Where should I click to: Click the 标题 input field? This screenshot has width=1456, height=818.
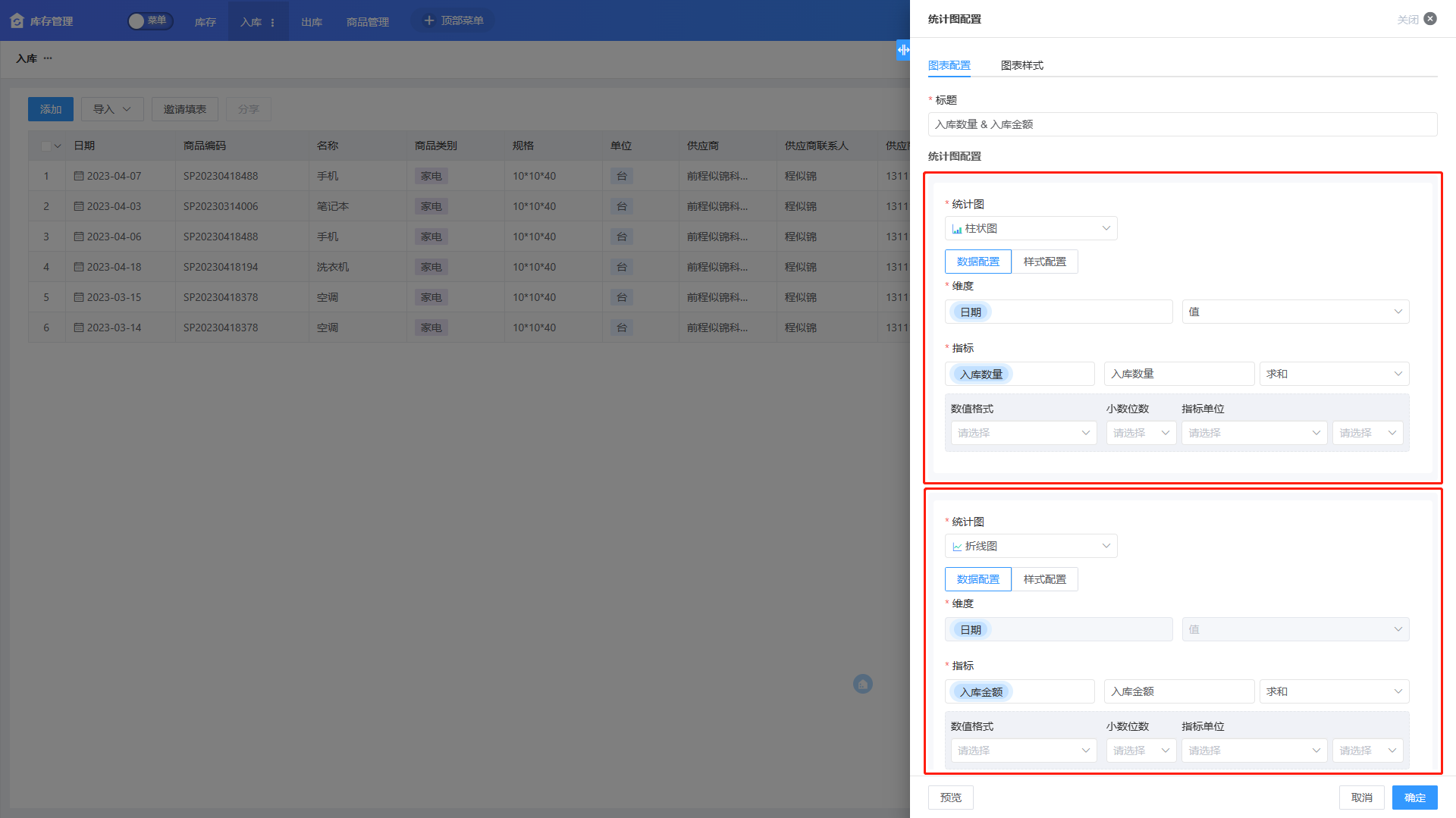coord(1182,124)
